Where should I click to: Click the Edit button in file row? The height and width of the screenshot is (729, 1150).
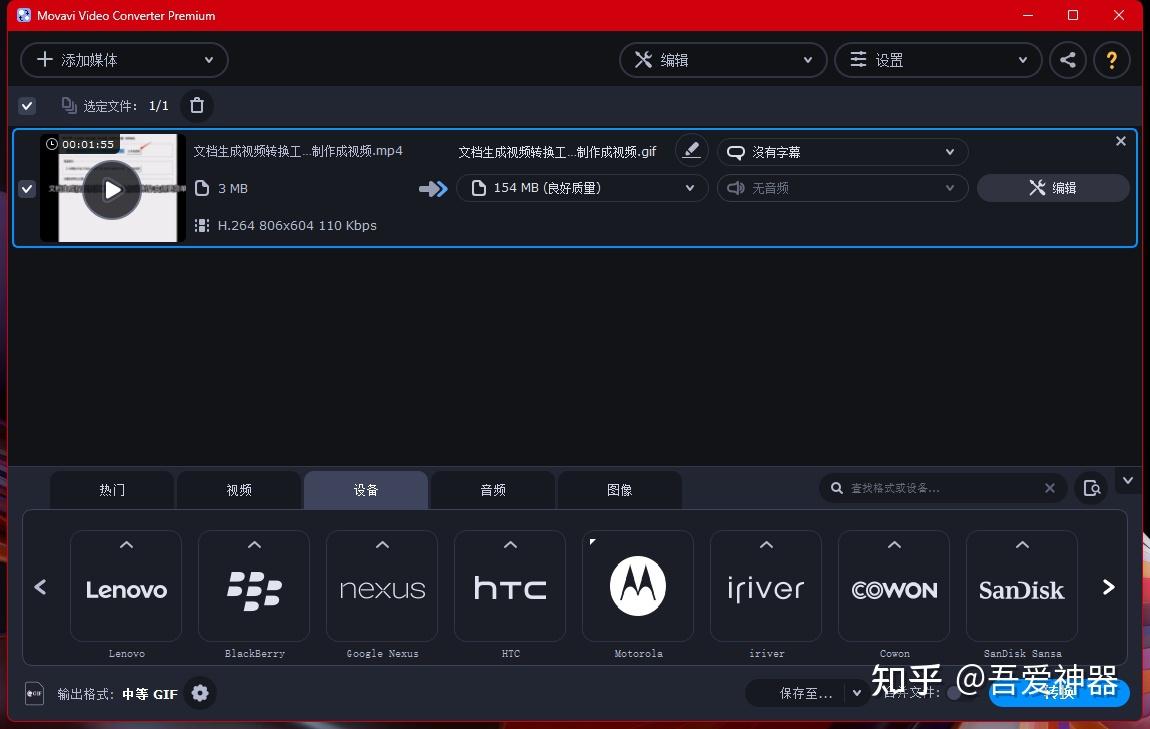point(1053,188)
